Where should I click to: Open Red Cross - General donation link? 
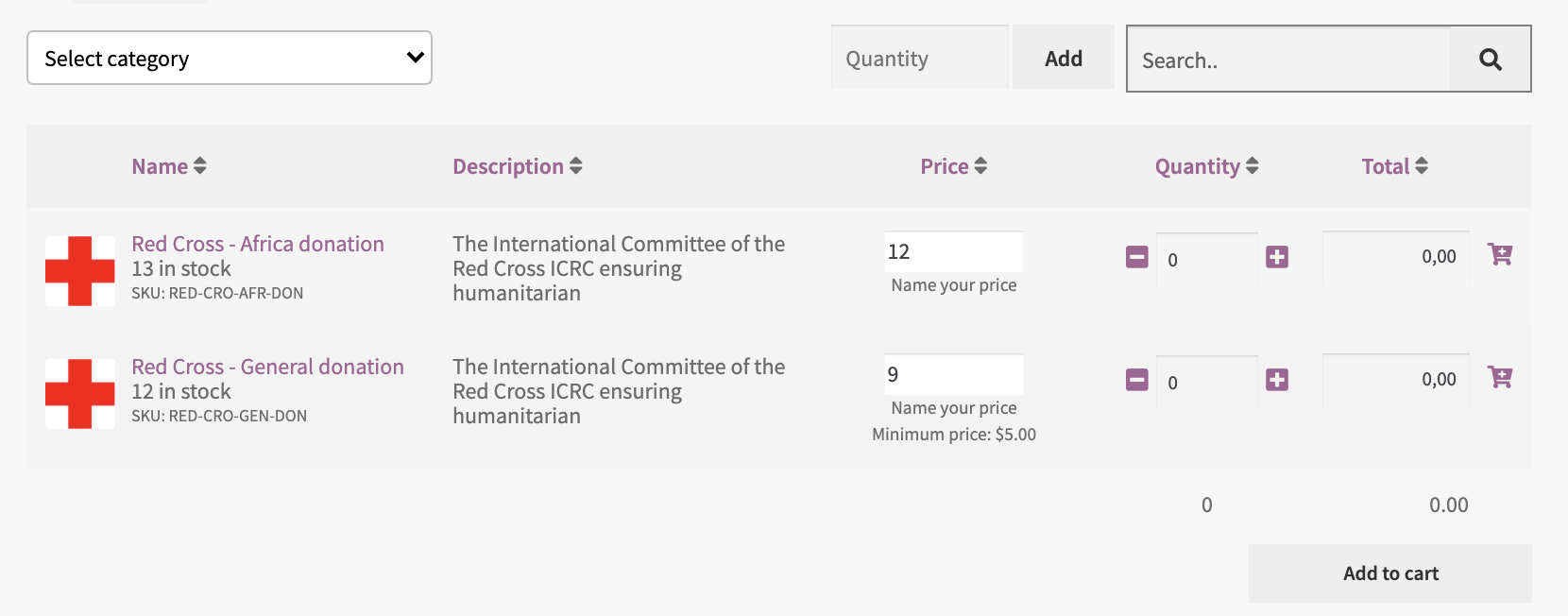pyautogui.click(x=267, y=367)
